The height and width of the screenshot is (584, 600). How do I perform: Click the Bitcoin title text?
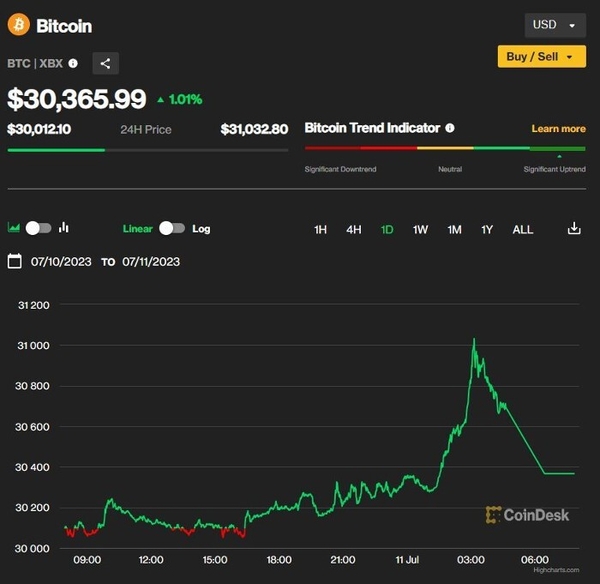(64, 26)
